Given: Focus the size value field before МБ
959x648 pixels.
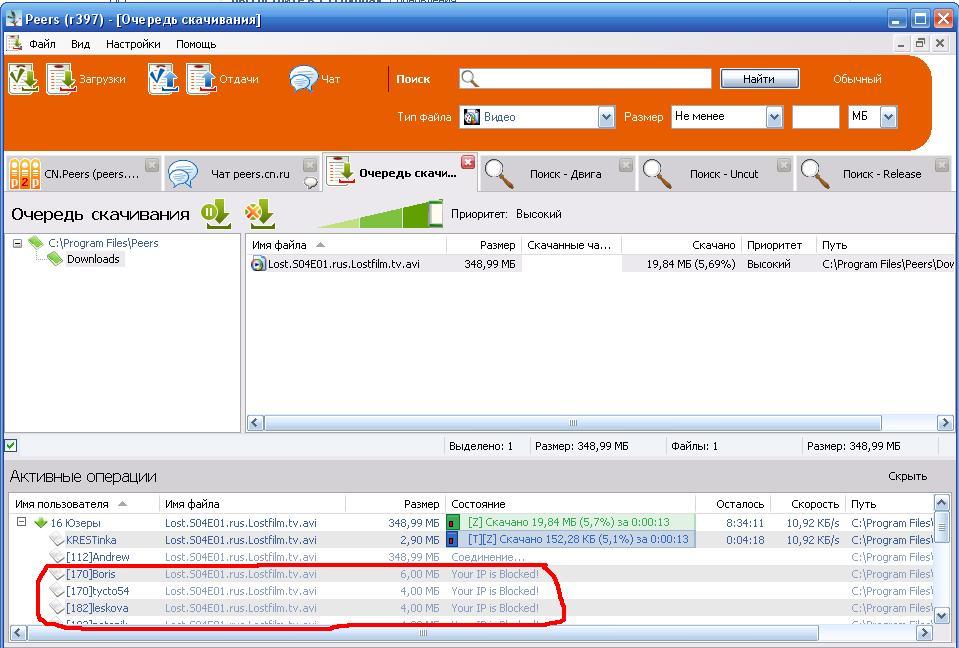Looking at the screenshot, I should pyautogui.click(x=815, y=117).
